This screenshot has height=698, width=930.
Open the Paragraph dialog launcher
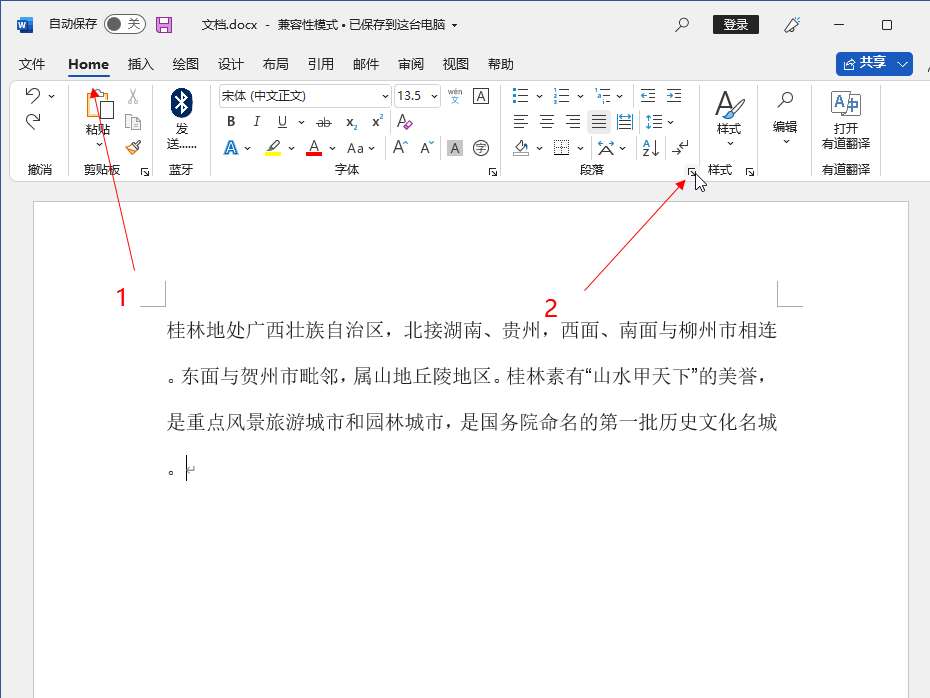tap(692, 172)
